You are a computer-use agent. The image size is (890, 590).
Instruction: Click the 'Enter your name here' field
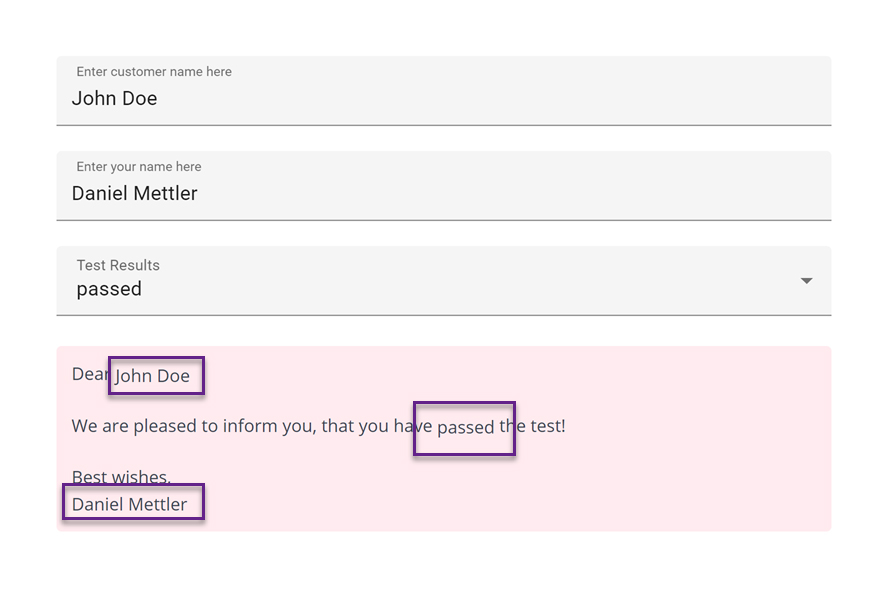[300, 193]
